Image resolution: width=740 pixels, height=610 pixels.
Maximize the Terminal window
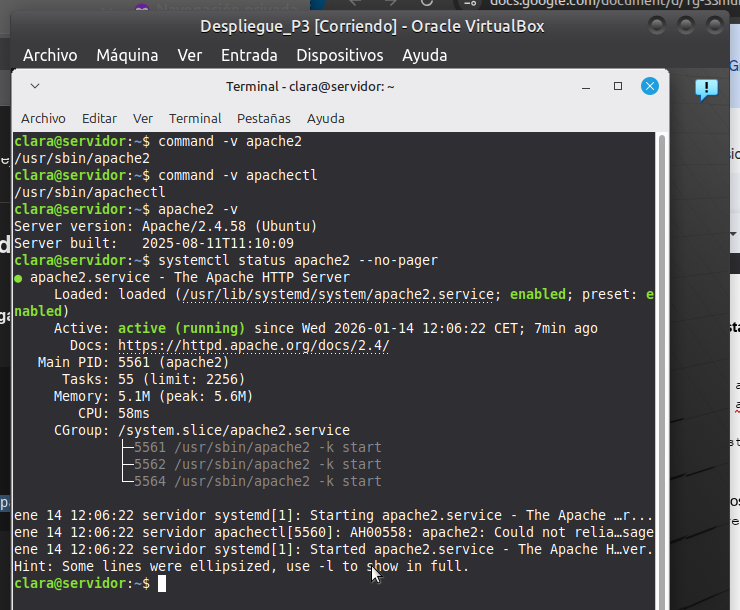point(618,87)
